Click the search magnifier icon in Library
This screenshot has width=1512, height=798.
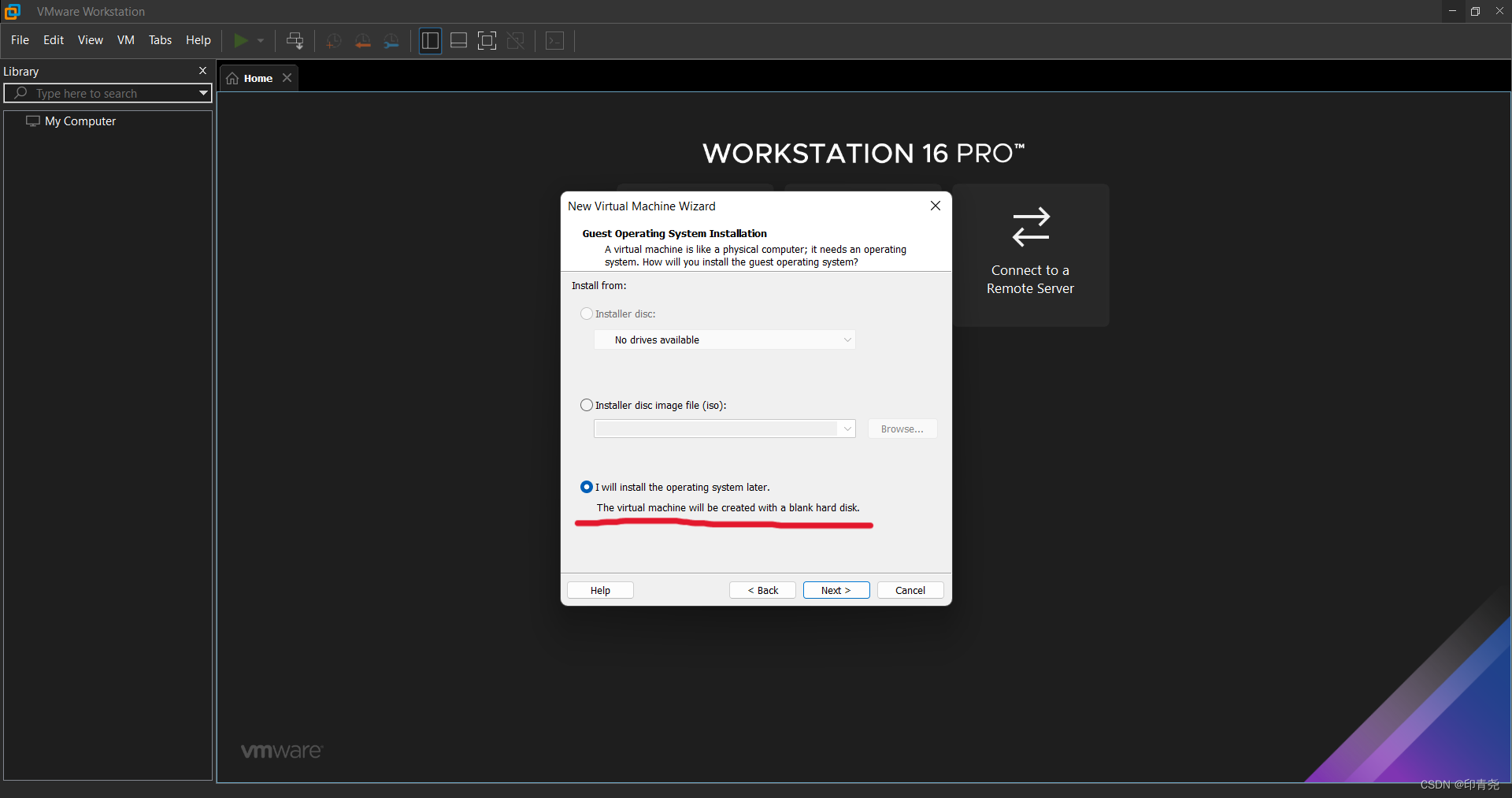(21, 93)
